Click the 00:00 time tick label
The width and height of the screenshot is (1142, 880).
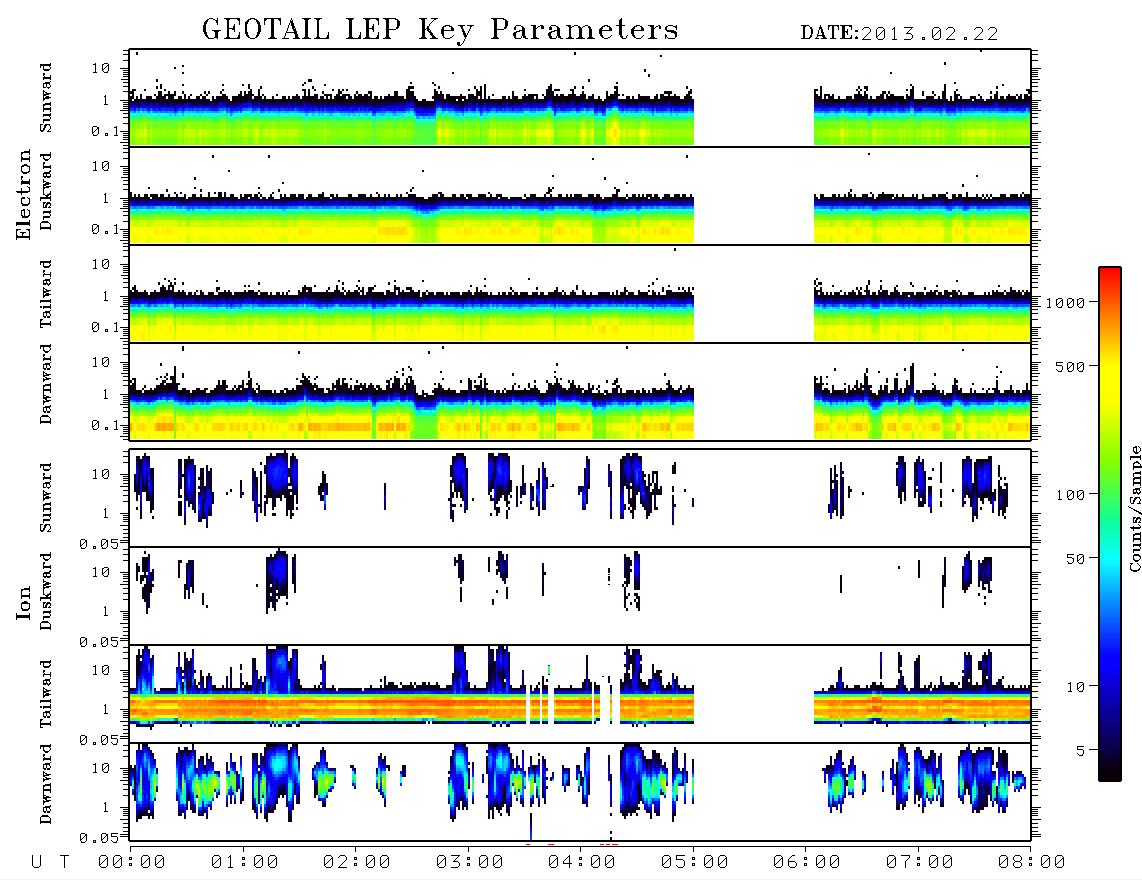[132, 862]
